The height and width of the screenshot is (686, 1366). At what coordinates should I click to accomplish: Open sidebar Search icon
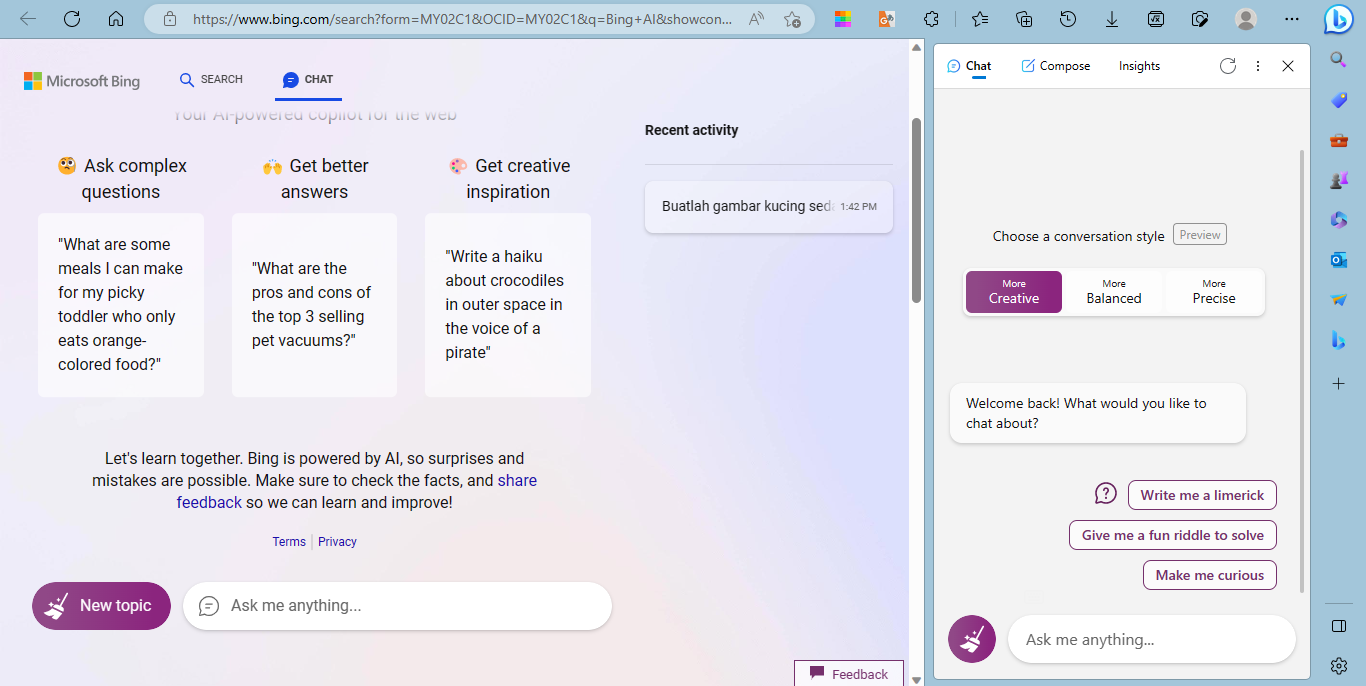point(1339,59)
